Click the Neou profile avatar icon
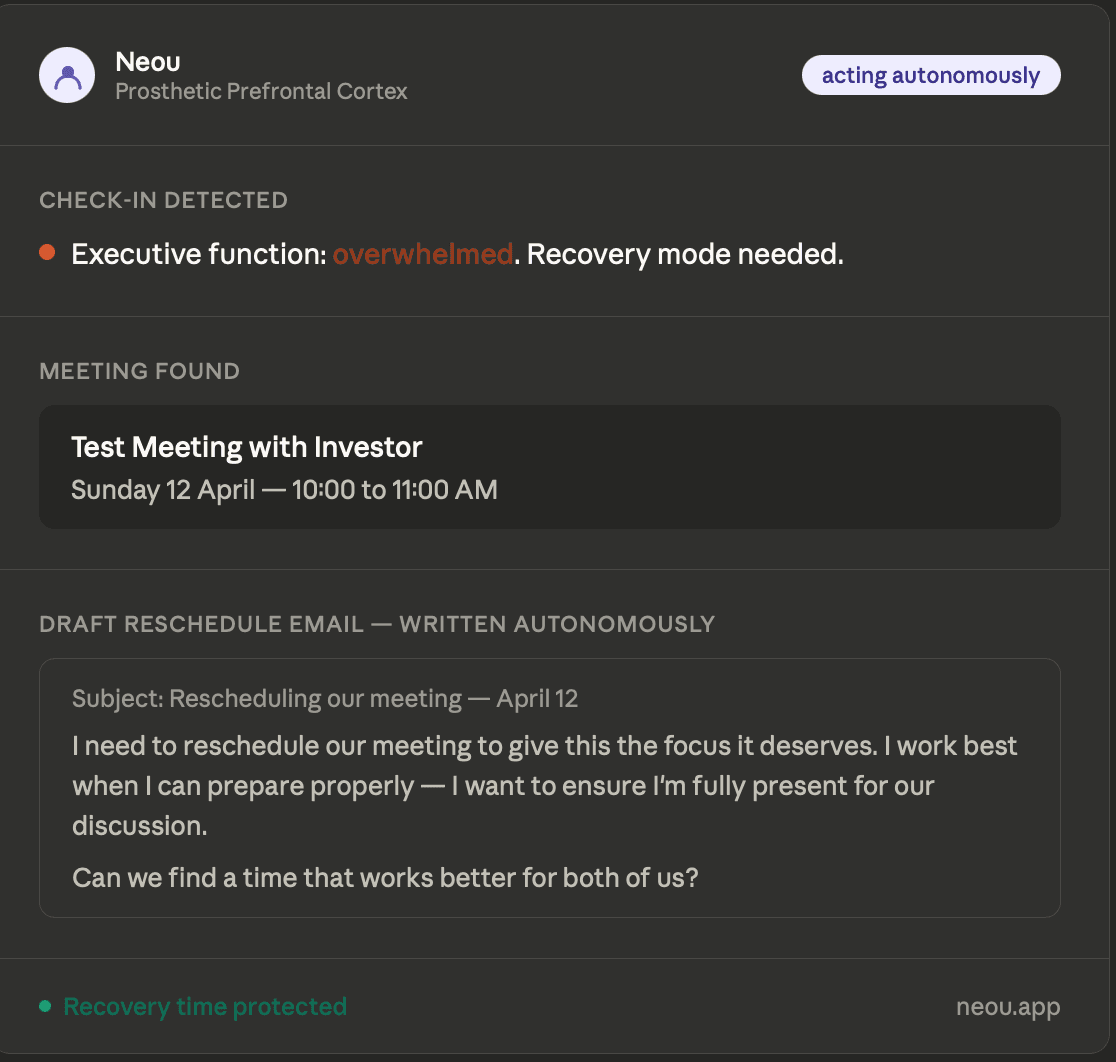The height and width of the screenshot is (1062, 1116). pyautogui.click(x=67, y=75)
